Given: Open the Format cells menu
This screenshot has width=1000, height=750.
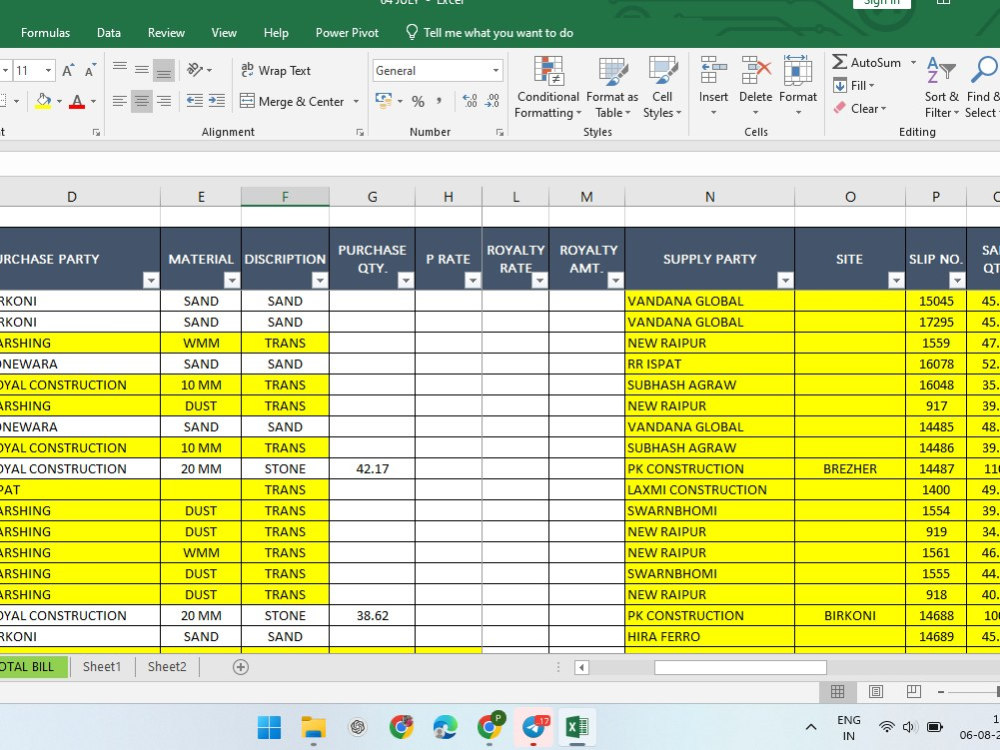Looking at the screenshot, I should click(x=798, y=87).
